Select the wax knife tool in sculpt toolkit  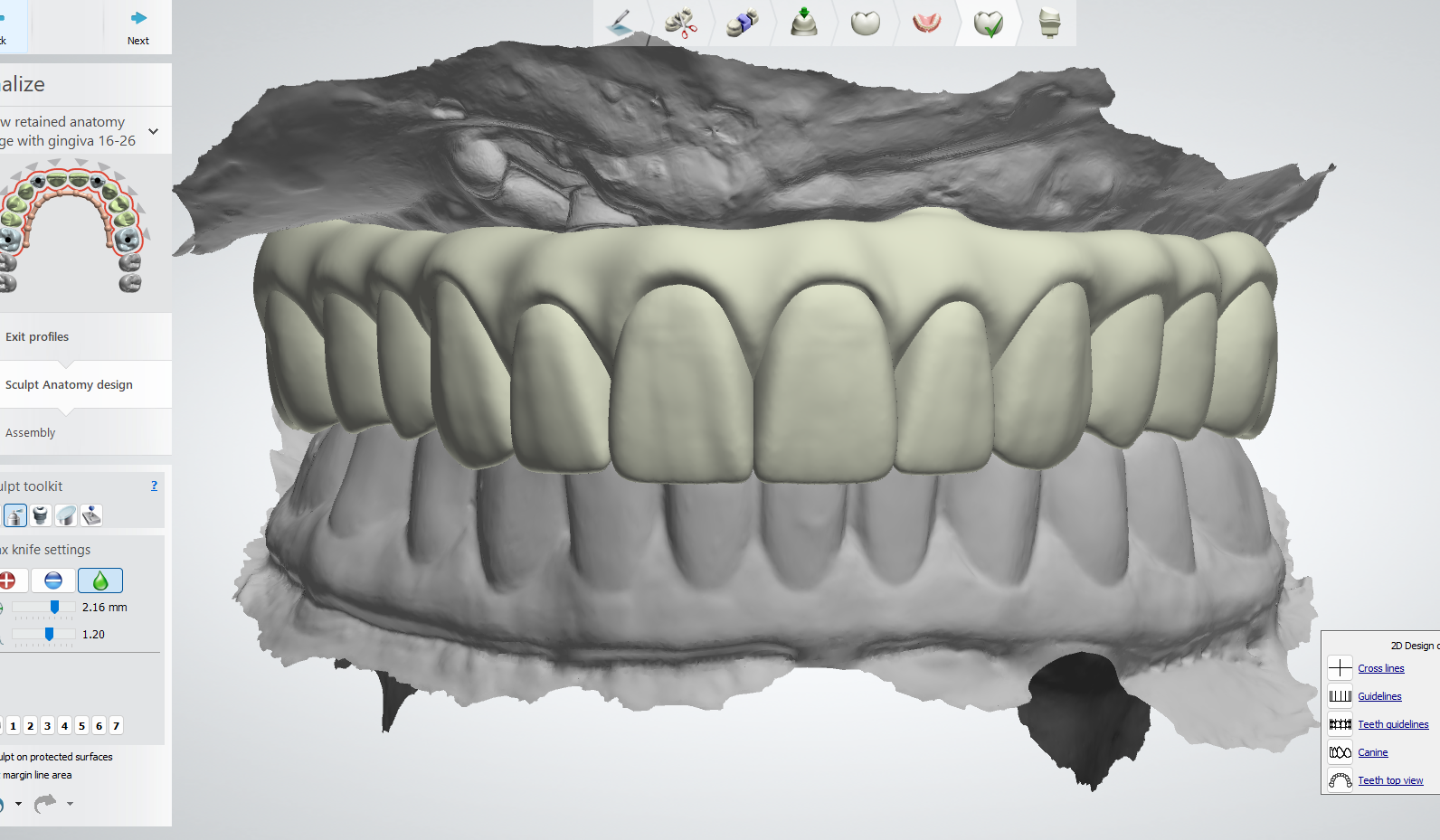point(15,515)
